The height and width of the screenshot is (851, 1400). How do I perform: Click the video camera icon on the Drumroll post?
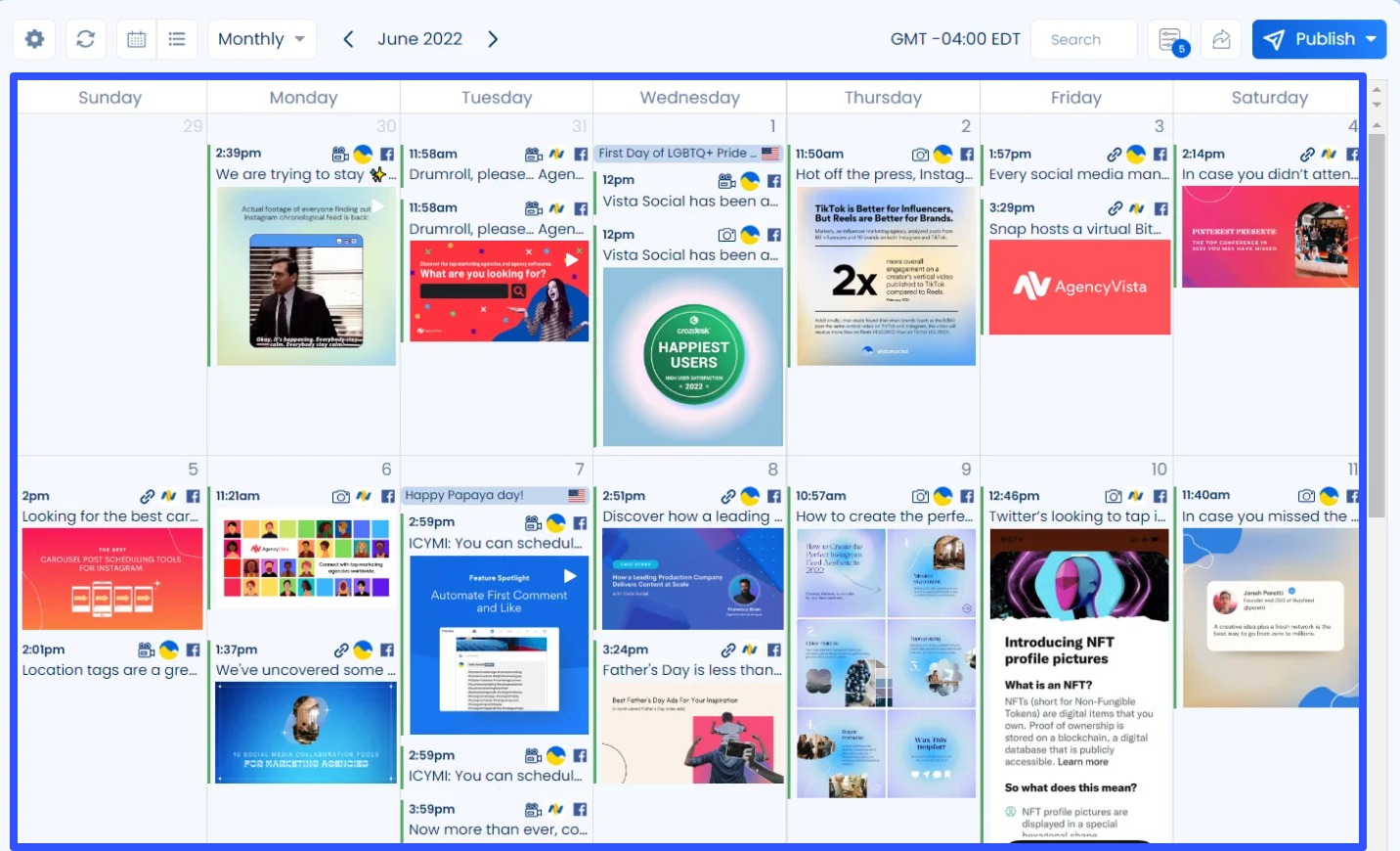tap(533, 154)
